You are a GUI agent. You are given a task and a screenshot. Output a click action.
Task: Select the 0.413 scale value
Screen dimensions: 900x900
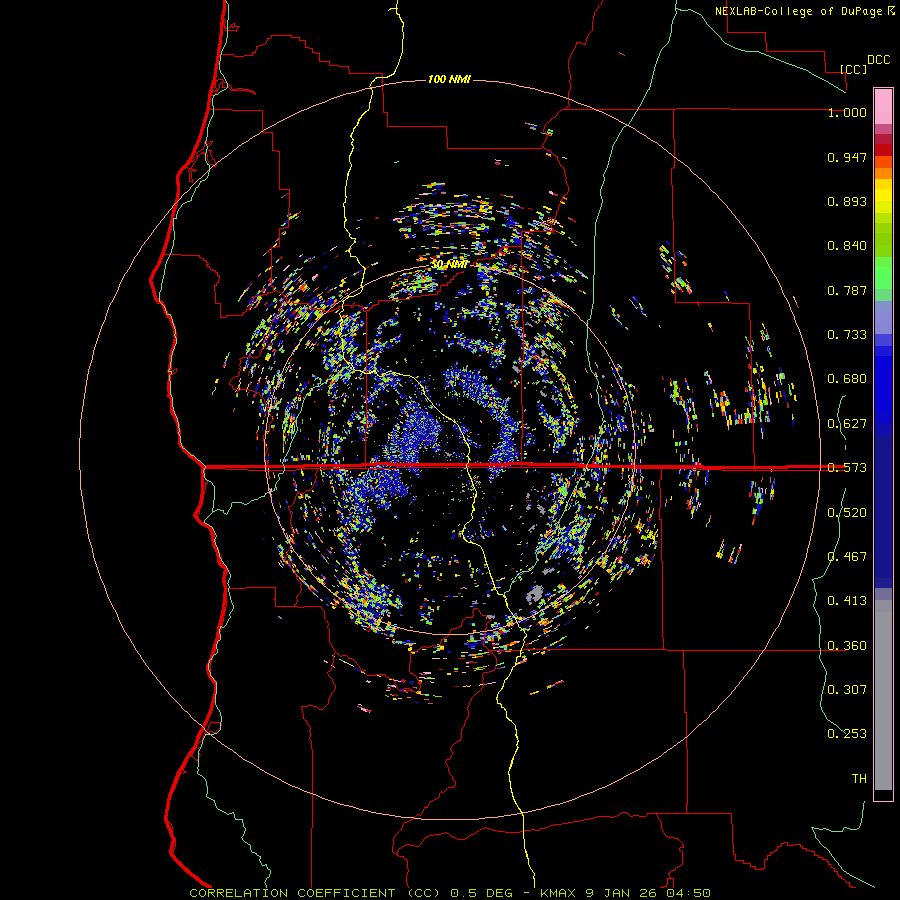pyautogui.click(x=847, y=601)
